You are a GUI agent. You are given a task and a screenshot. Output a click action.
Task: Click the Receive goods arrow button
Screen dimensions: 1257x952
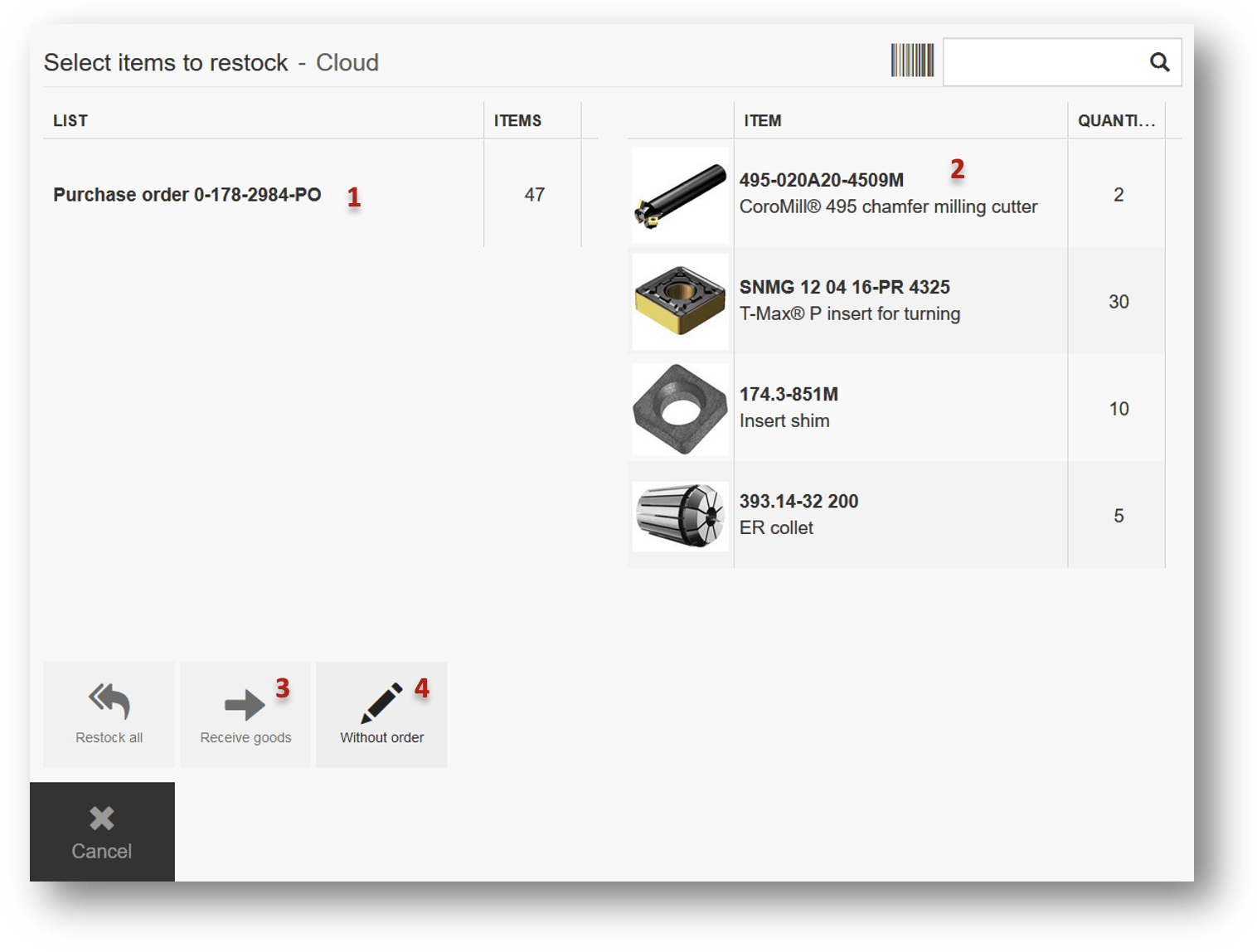pos(245,714)
